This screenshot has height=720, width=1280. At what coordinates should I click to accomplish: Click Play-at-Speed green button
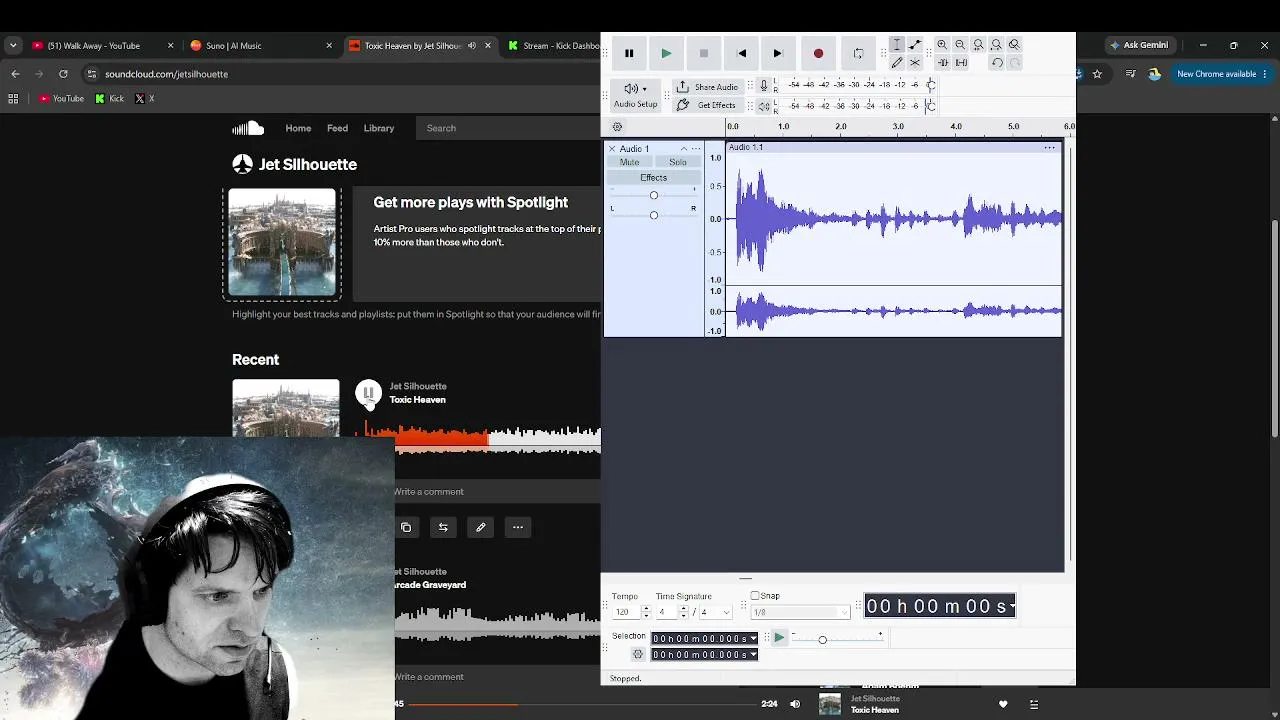click(x=779, y=637)
